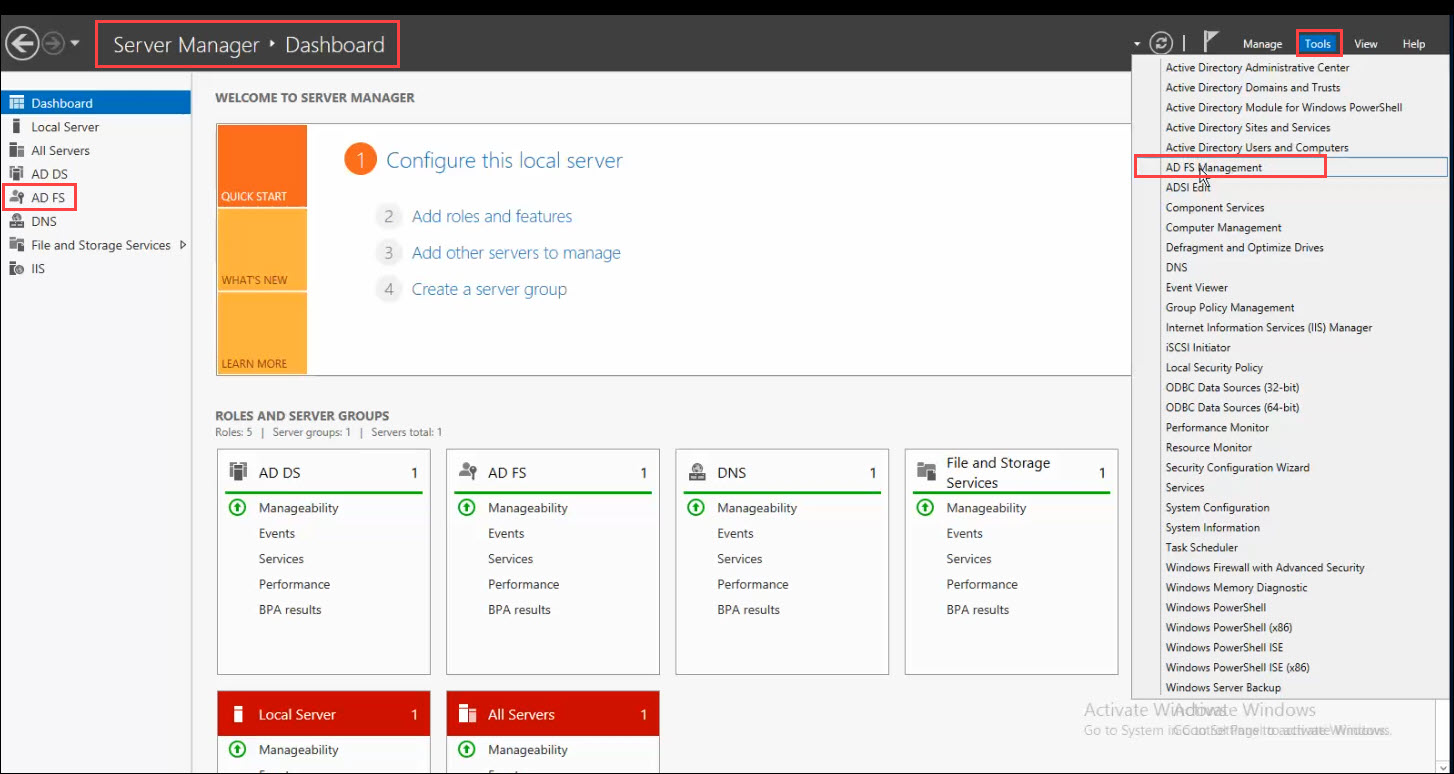Image resolution: width=1454 pixels, height=774 pixels.
Task: Click the QUICK START tile
Action: point(262,166)
